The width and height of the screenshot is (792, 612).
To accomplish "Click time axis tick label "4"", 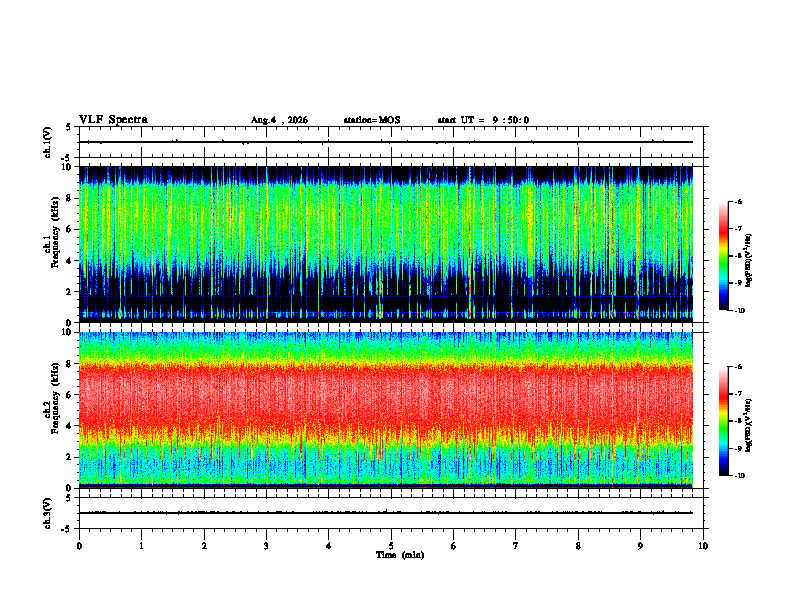I will [x=328, y=546].
